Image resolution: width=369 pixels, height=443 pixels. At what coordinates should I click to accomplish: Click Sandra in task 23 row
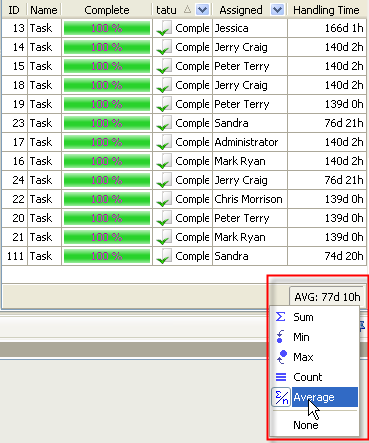[231, 123]
